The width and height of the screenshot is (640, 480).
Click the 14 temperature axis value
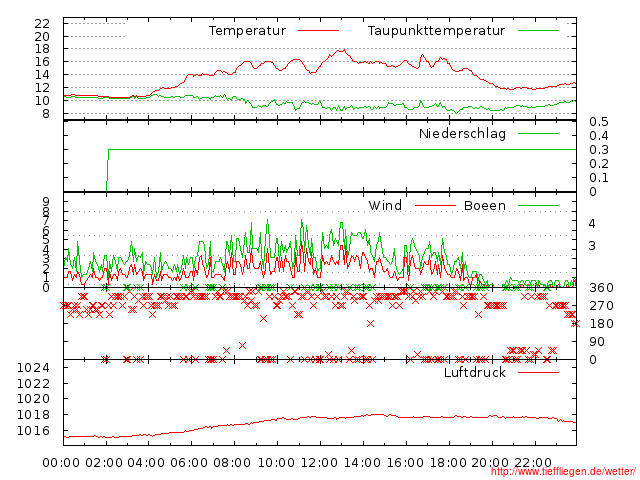click(42, 75)
